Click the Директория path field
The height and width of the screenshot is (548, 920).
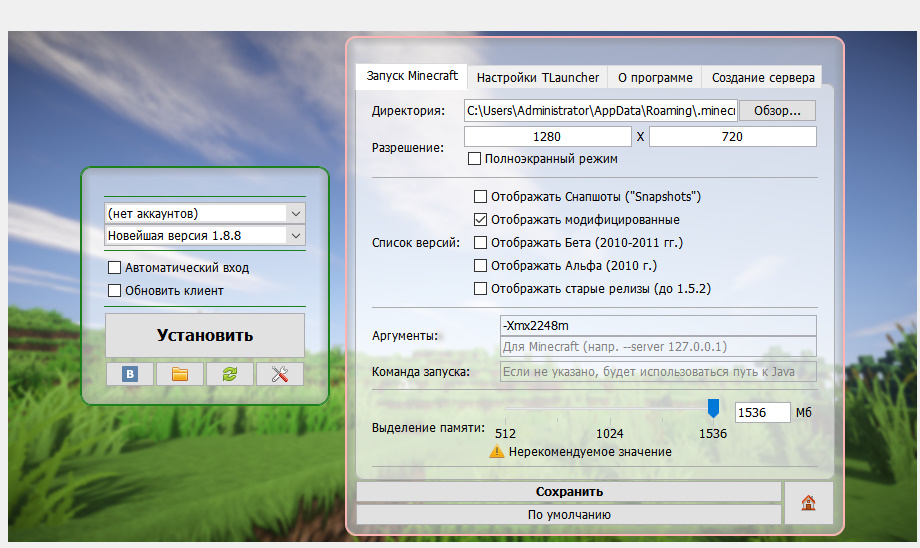coord(601,110)
